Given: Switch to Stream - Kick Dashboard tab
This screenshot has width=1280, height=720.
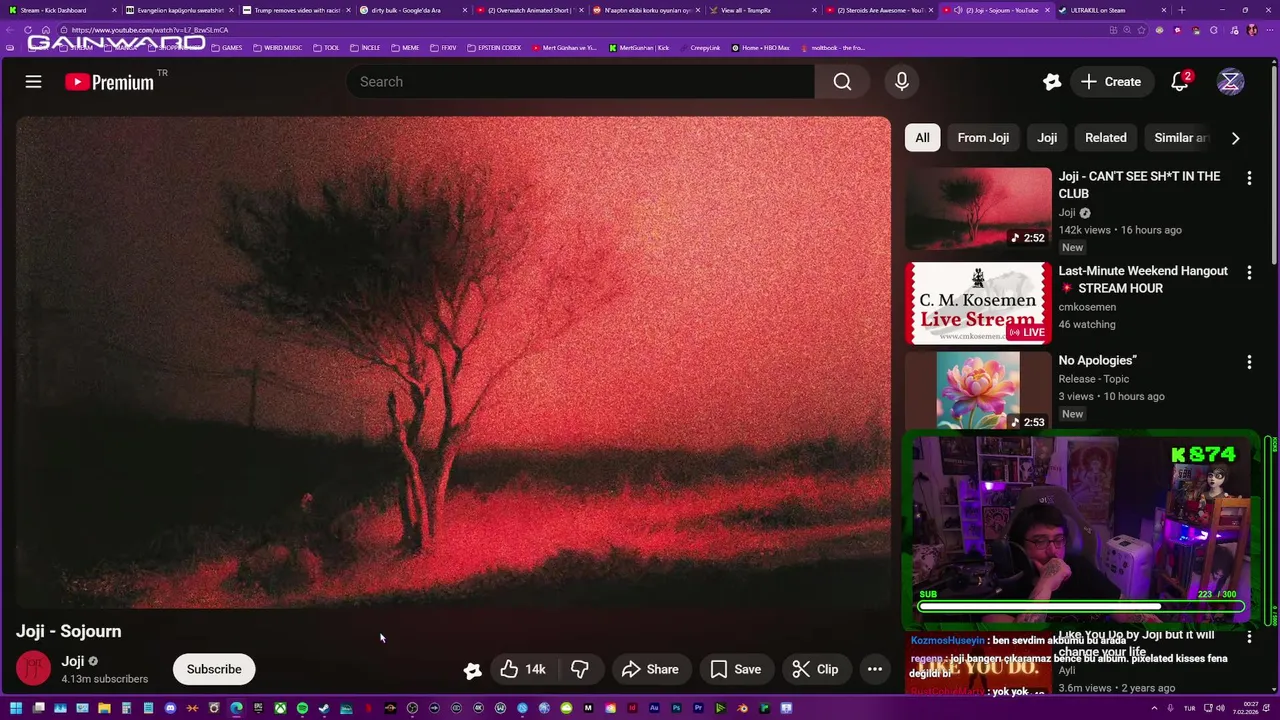Looking at the screenshot, I should [60, 10].
